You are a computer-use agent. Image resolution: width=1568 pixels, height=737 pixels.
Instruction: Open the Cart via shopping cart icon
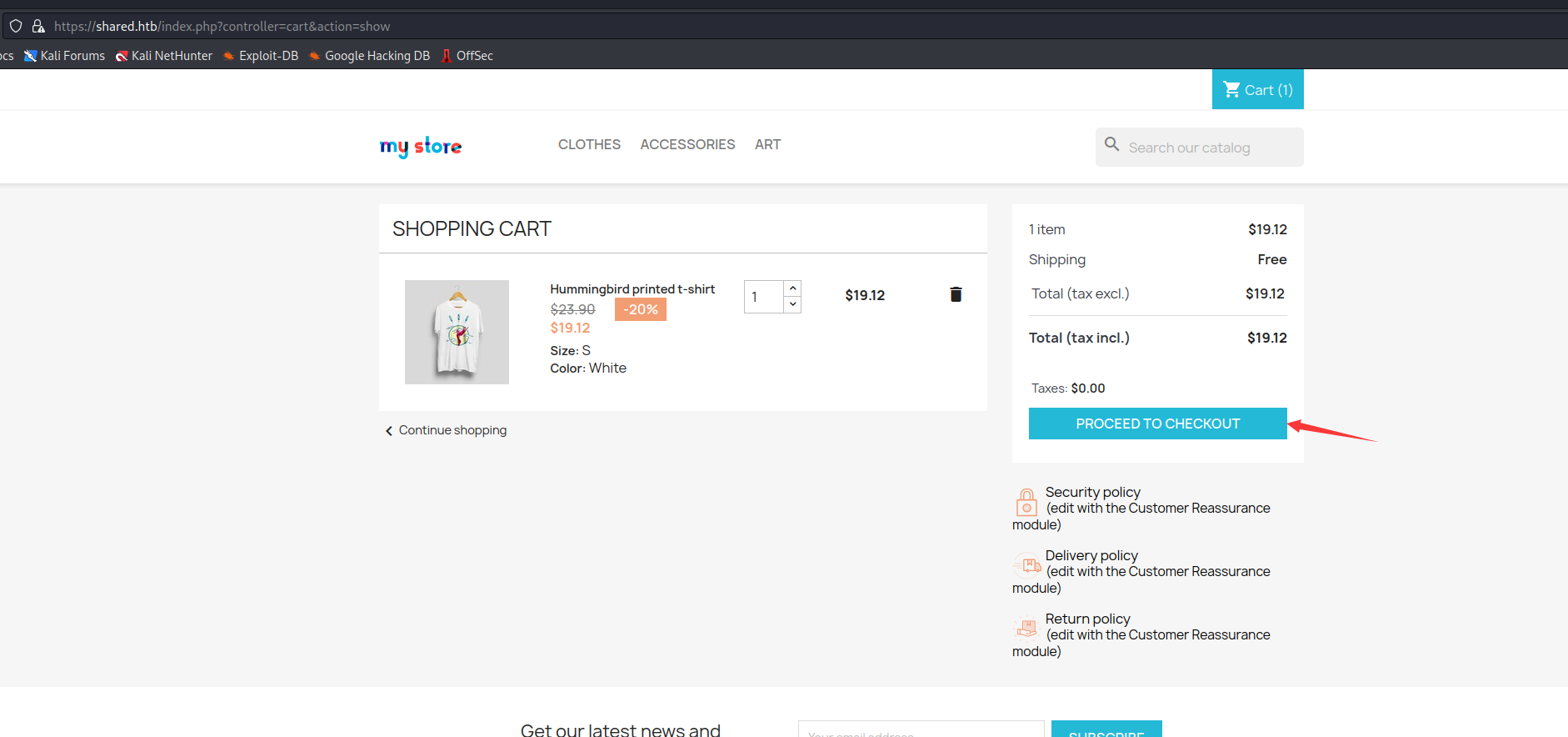click(1231, 89)
